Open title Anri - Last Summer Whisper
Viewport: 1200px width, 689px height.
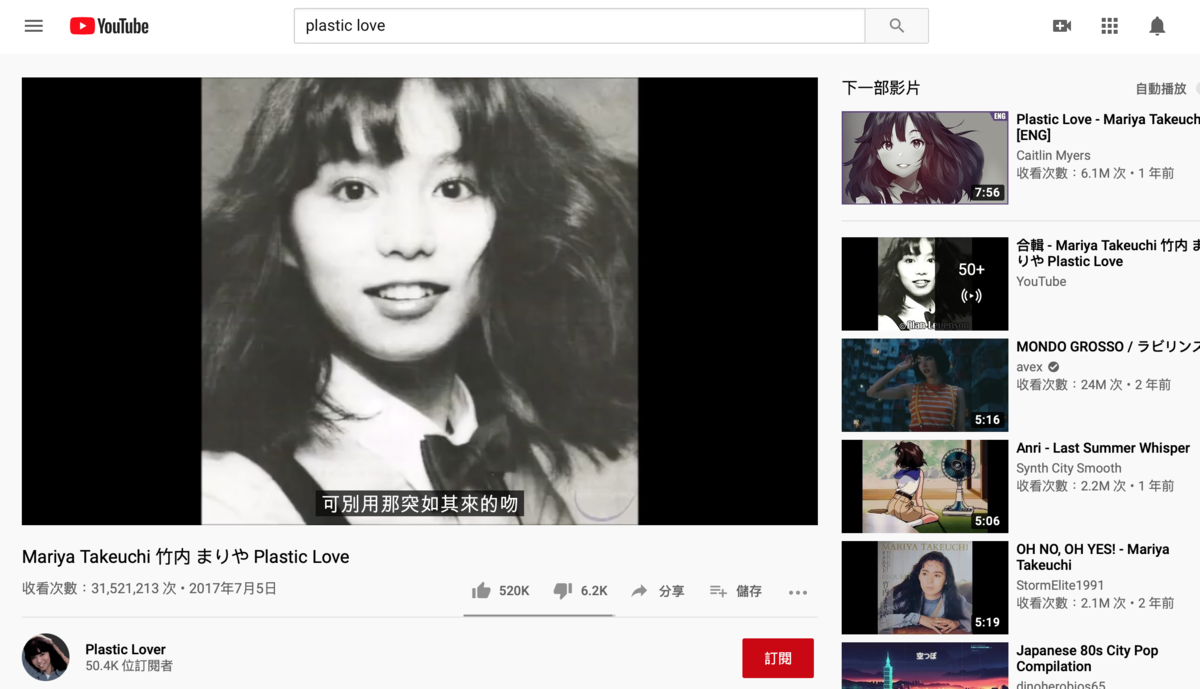point(1103,448)
